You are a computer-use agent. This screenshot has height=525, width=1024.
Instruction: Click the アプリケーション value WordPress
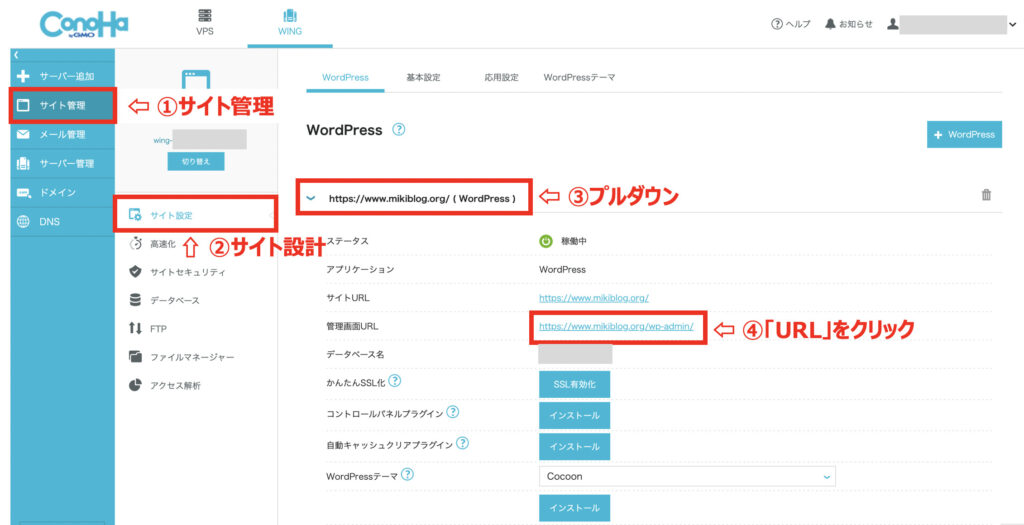pyautogui.click(x=562, y=269)
